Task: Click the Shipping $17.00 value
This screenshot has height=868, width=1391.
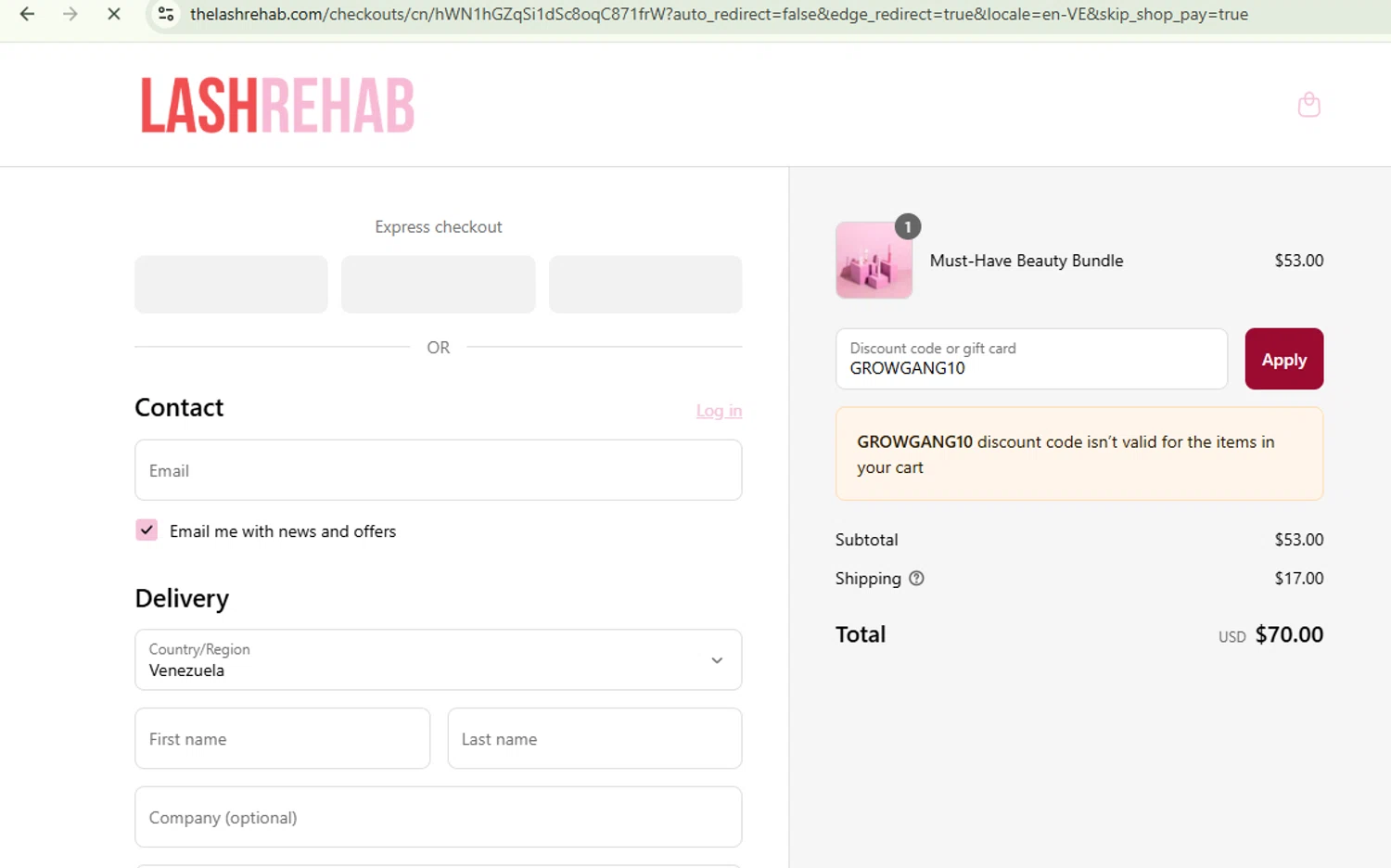Action: pos(1298,579)
